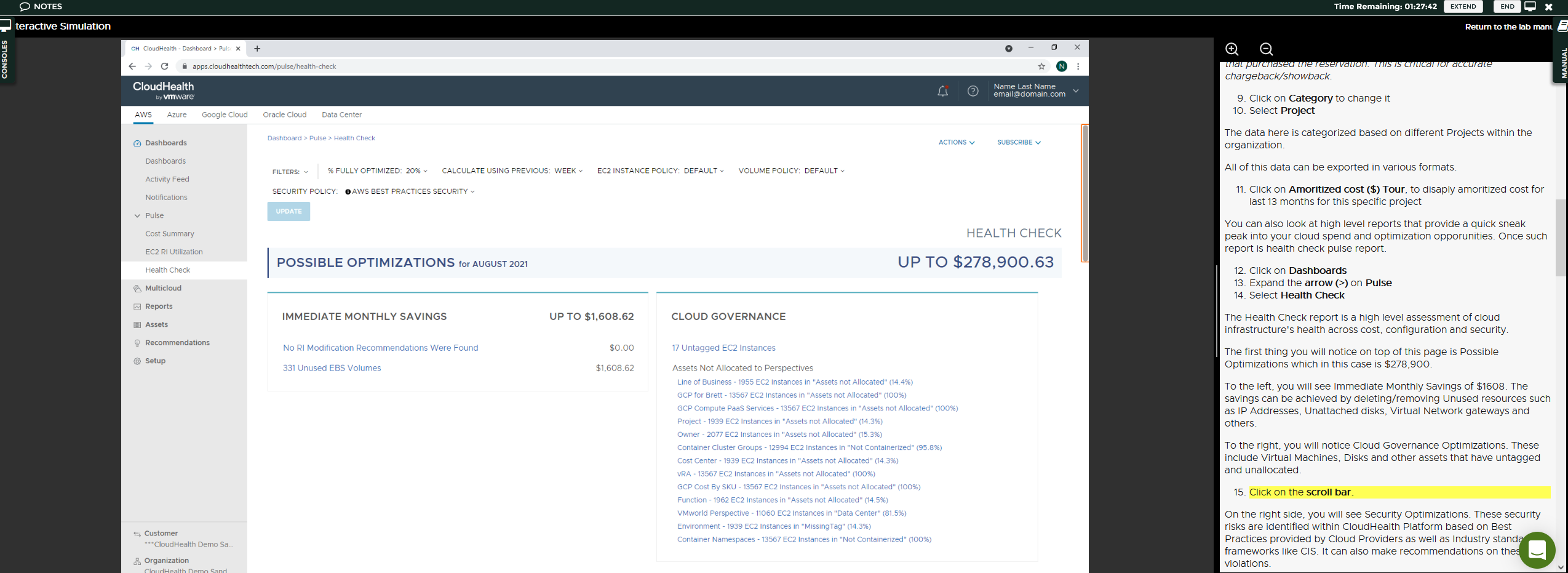
Task: Click the CloudHealth by VMware logo
Action: tap(163, 90)
